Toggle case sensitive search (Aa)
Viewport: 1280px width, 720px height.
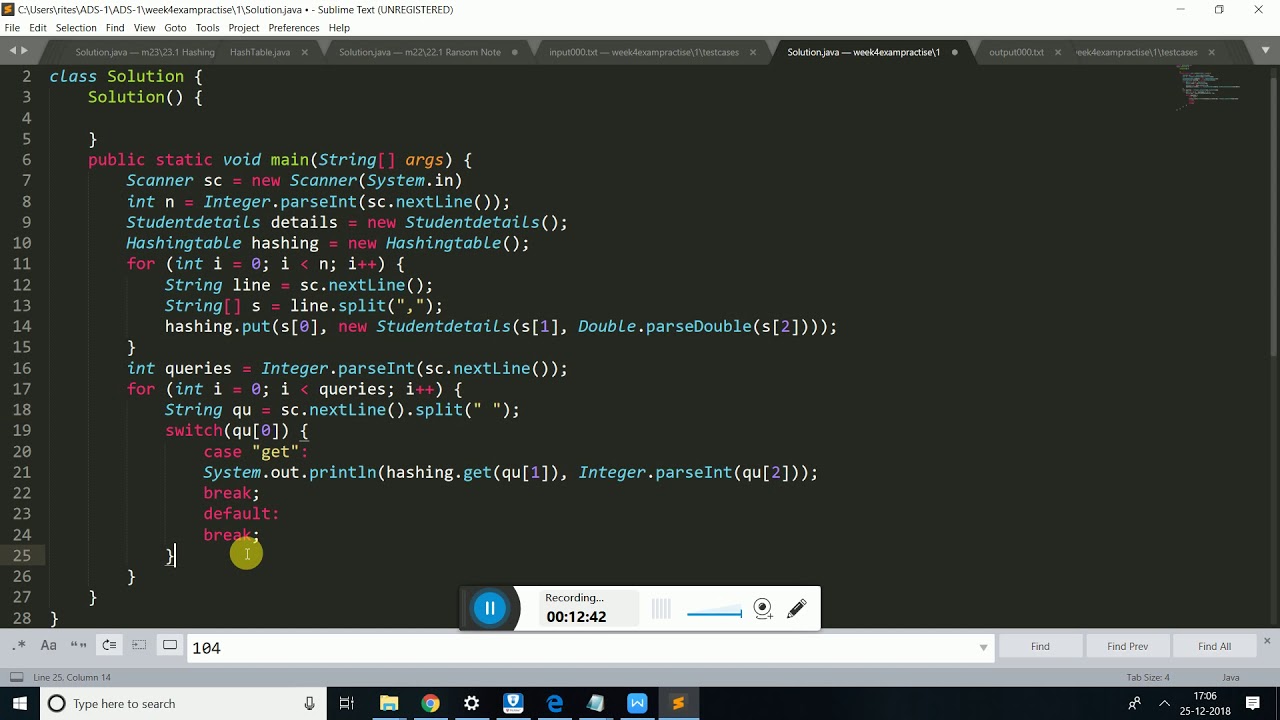(x=48, y=646)
